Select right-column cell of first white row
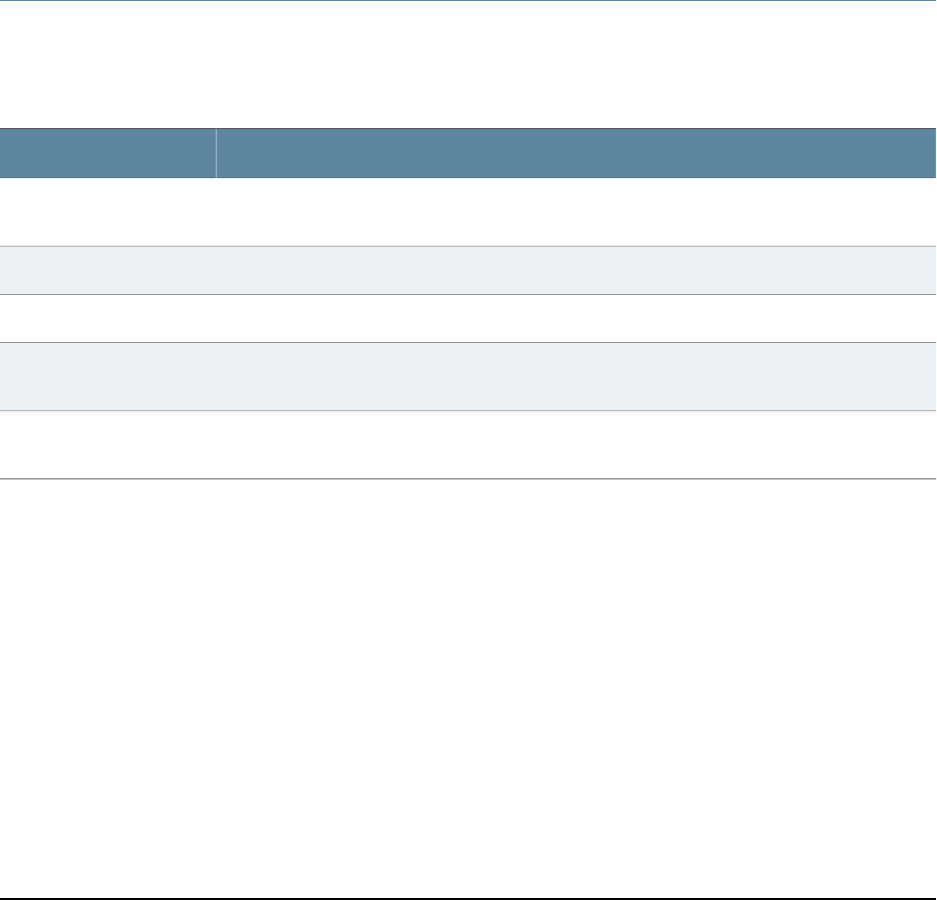 tap(576, 212)
